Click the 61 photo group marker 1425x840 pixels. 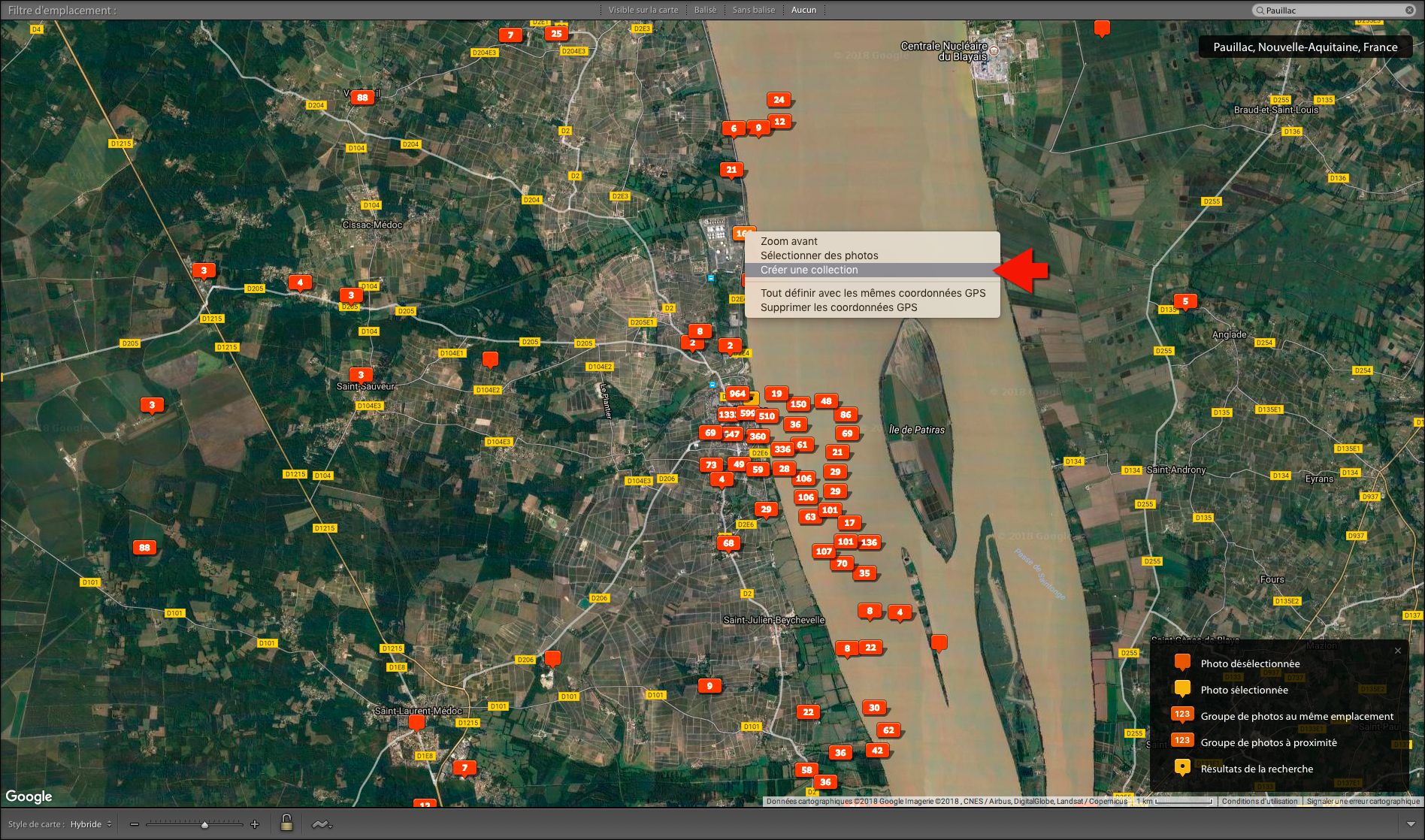(802, 444)
